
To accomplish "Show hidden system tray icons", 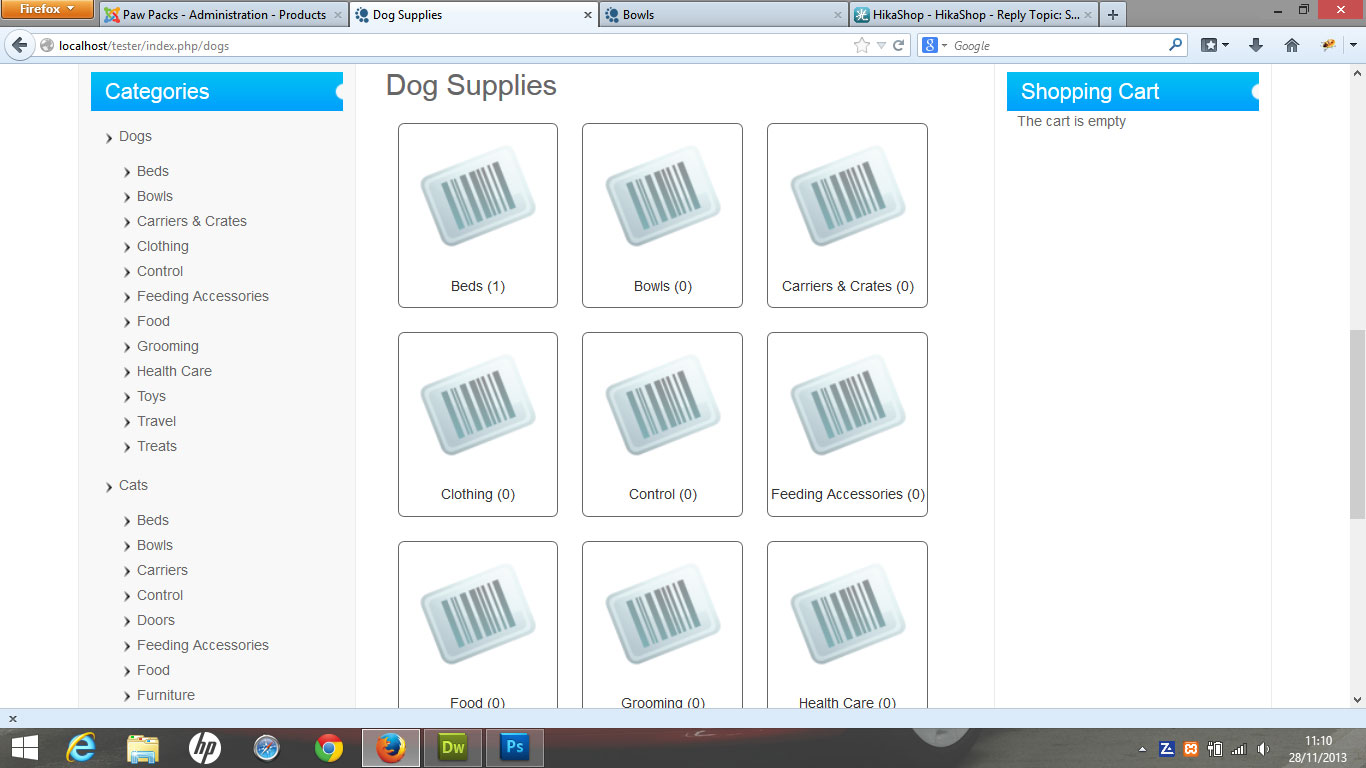I will coord(1143,749).
